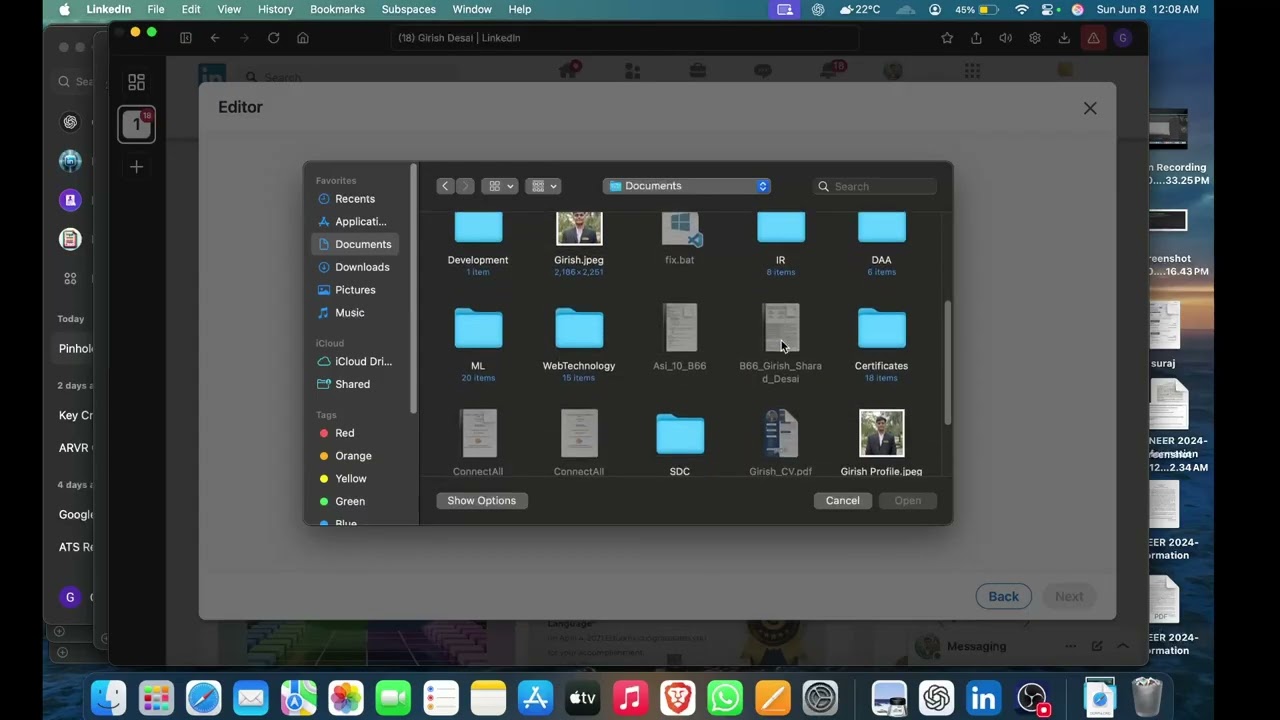Open the History menu
The image size is (1280, 720).
[x=275, y=9]
